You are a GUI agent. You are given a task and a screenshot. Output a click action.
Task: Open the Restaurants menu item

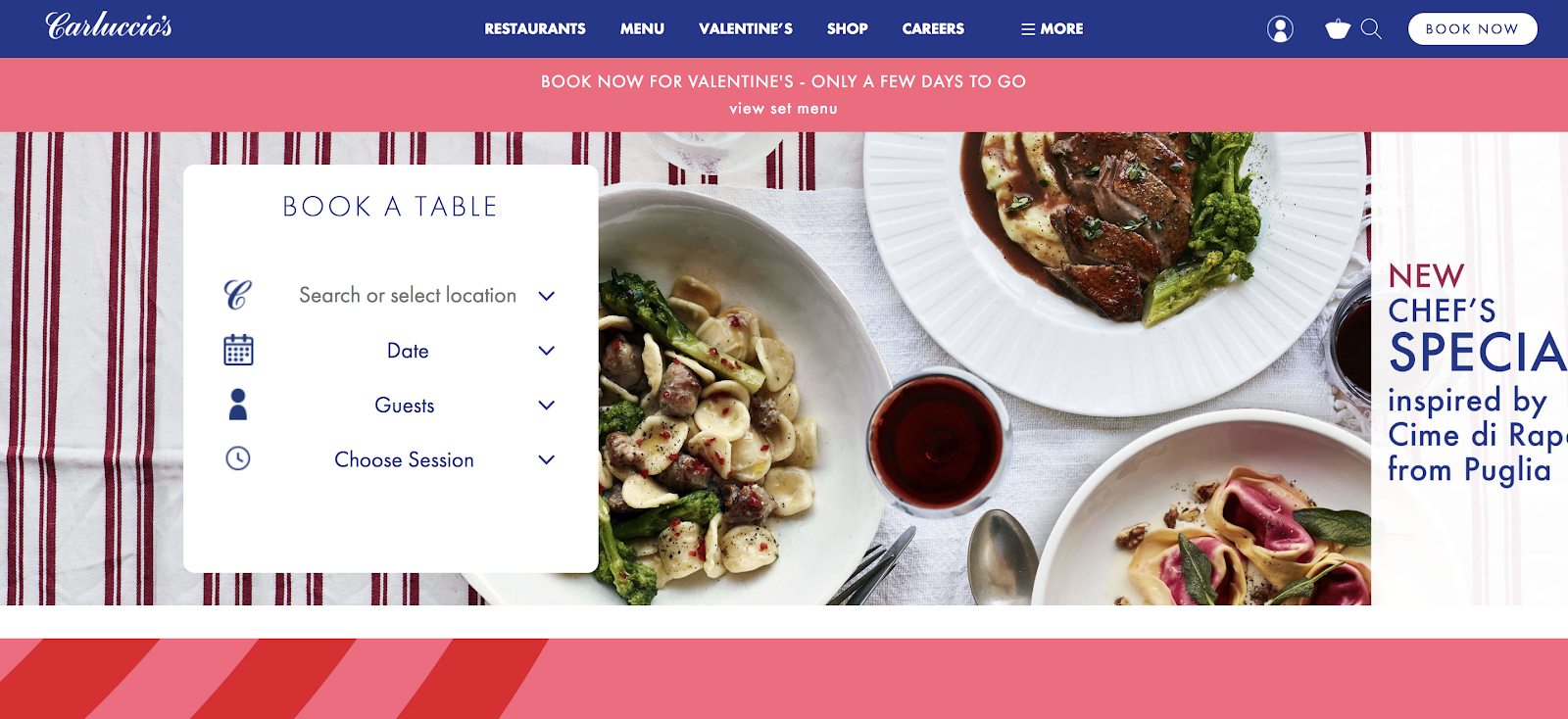pyautogui.click(x=535, y=29)
